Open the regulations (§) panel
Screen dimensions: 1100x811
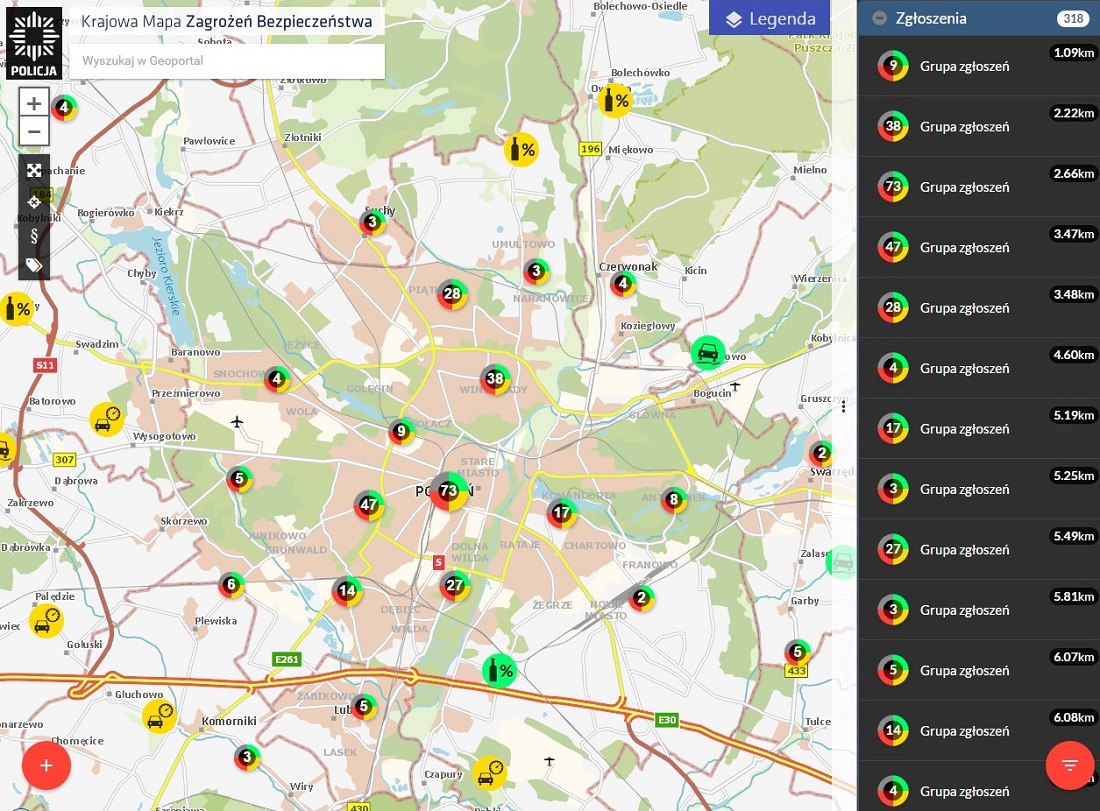click(34, 234)
